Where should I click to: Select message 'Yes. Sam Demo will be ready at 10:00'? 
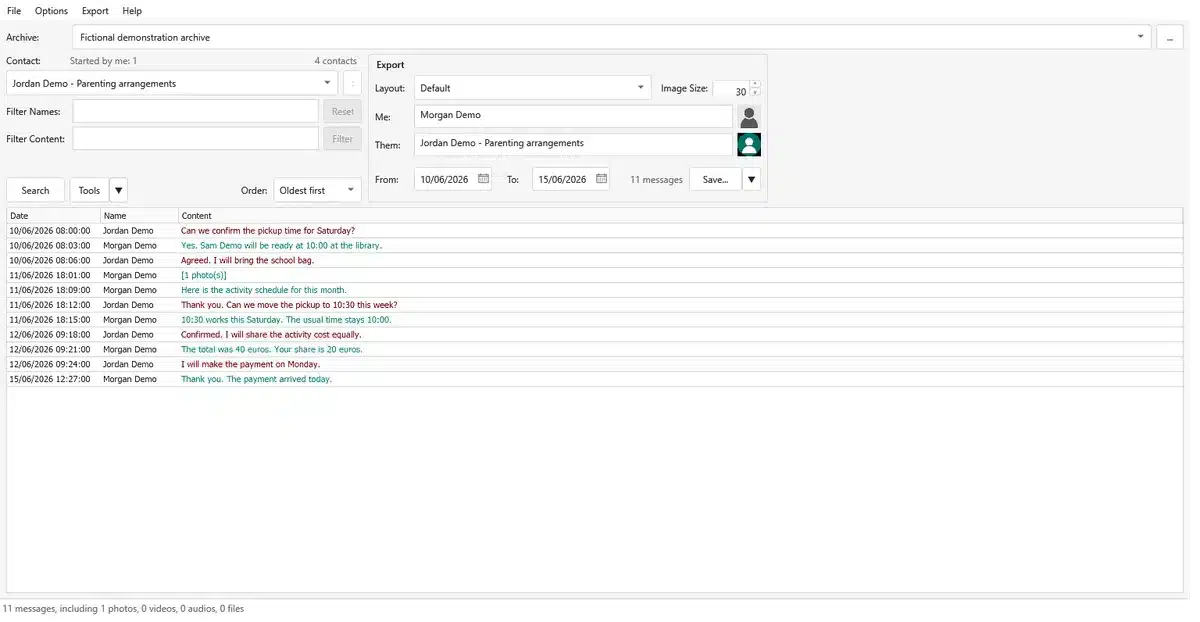pos(594,245)
